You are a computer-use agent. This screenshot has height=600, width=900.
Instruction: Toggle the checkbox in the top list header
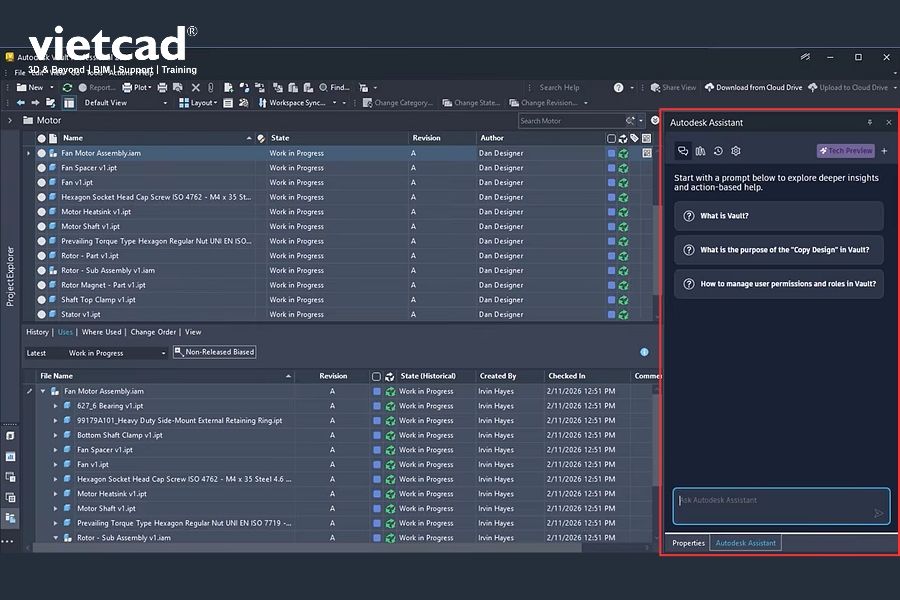coord(611,138)
